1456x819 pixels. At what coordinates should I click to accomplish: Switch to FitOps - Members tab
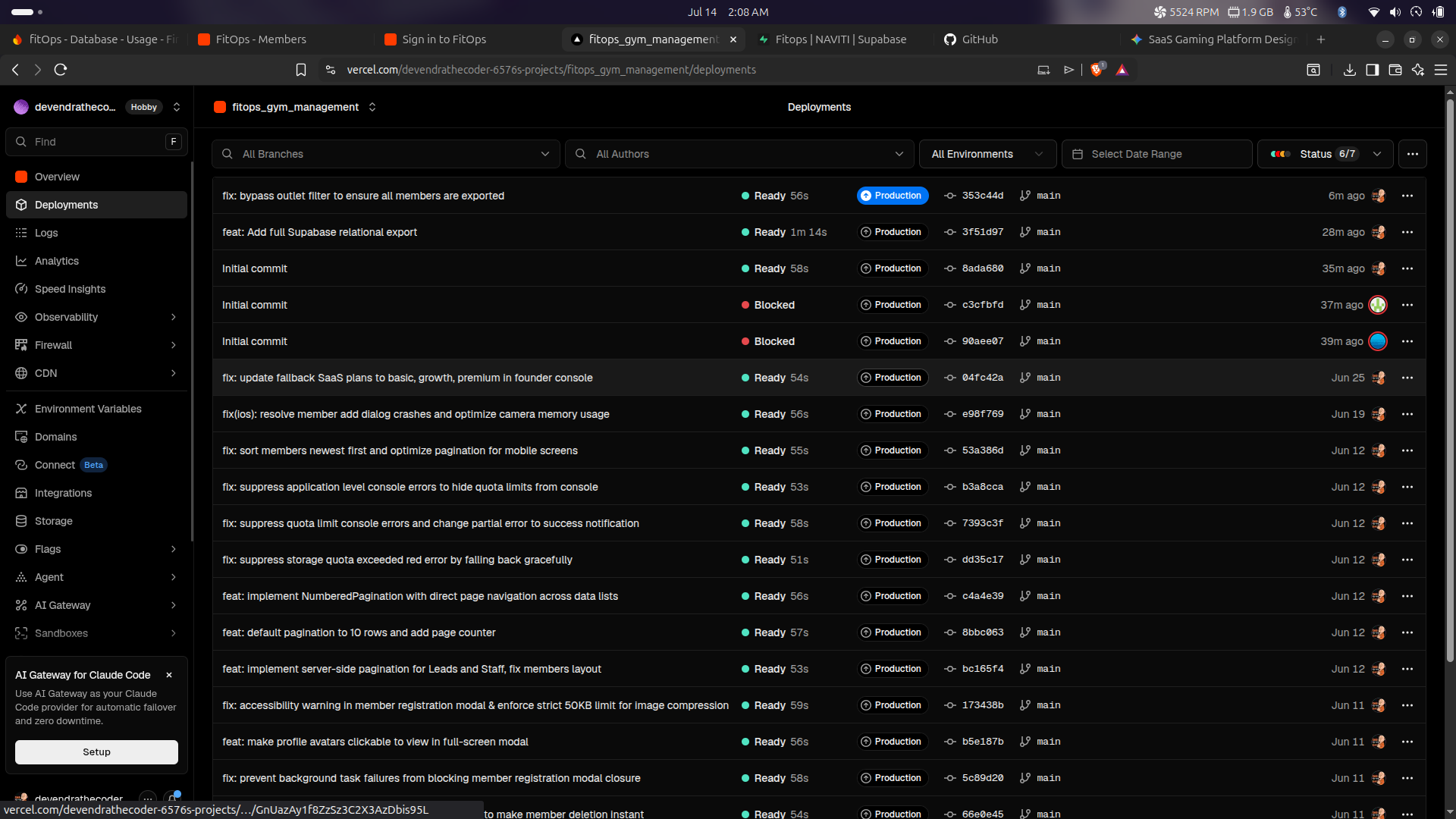point(281,39)
